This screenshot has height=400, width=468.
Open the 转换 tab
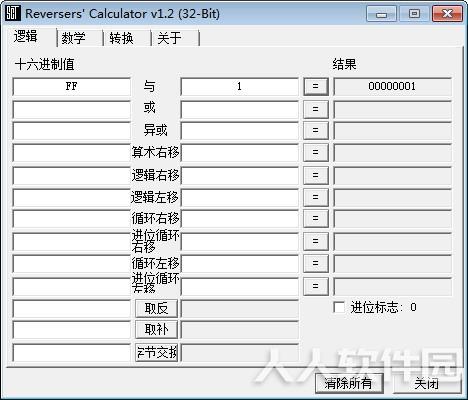click(x=121, y=38)
